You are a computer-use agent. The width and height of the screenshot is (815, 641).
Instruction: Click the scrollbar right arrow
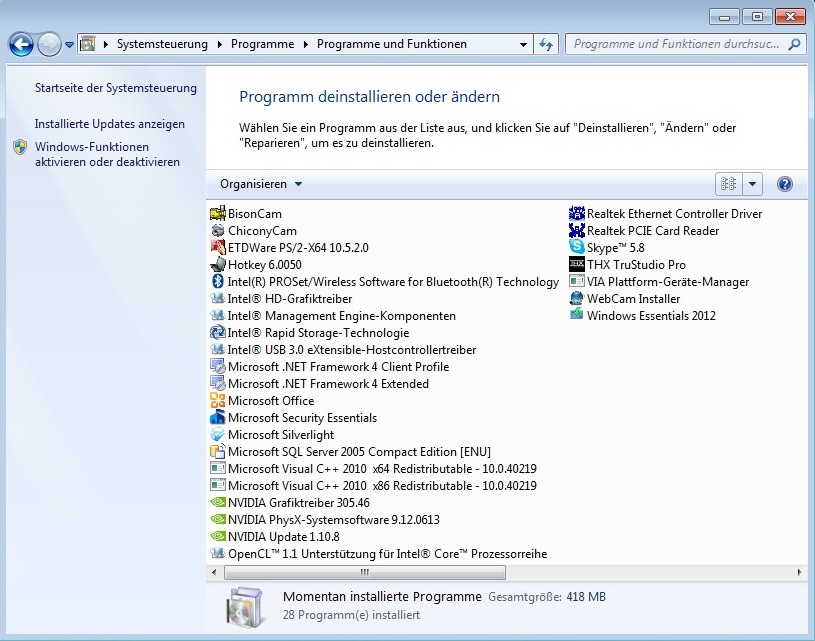tap(799, 572)
